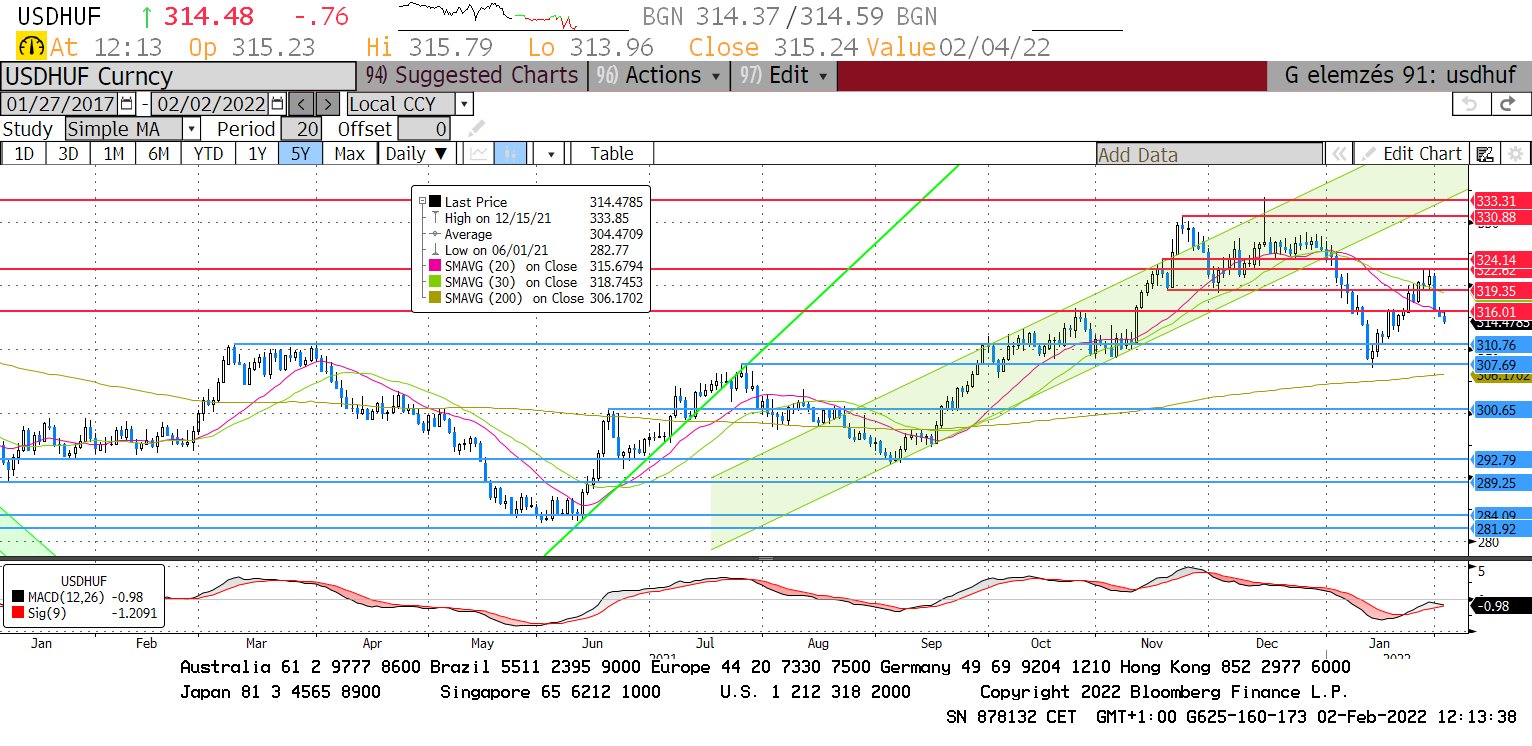Click SMAVG (20) magenta legend swatch

point(434,266)
